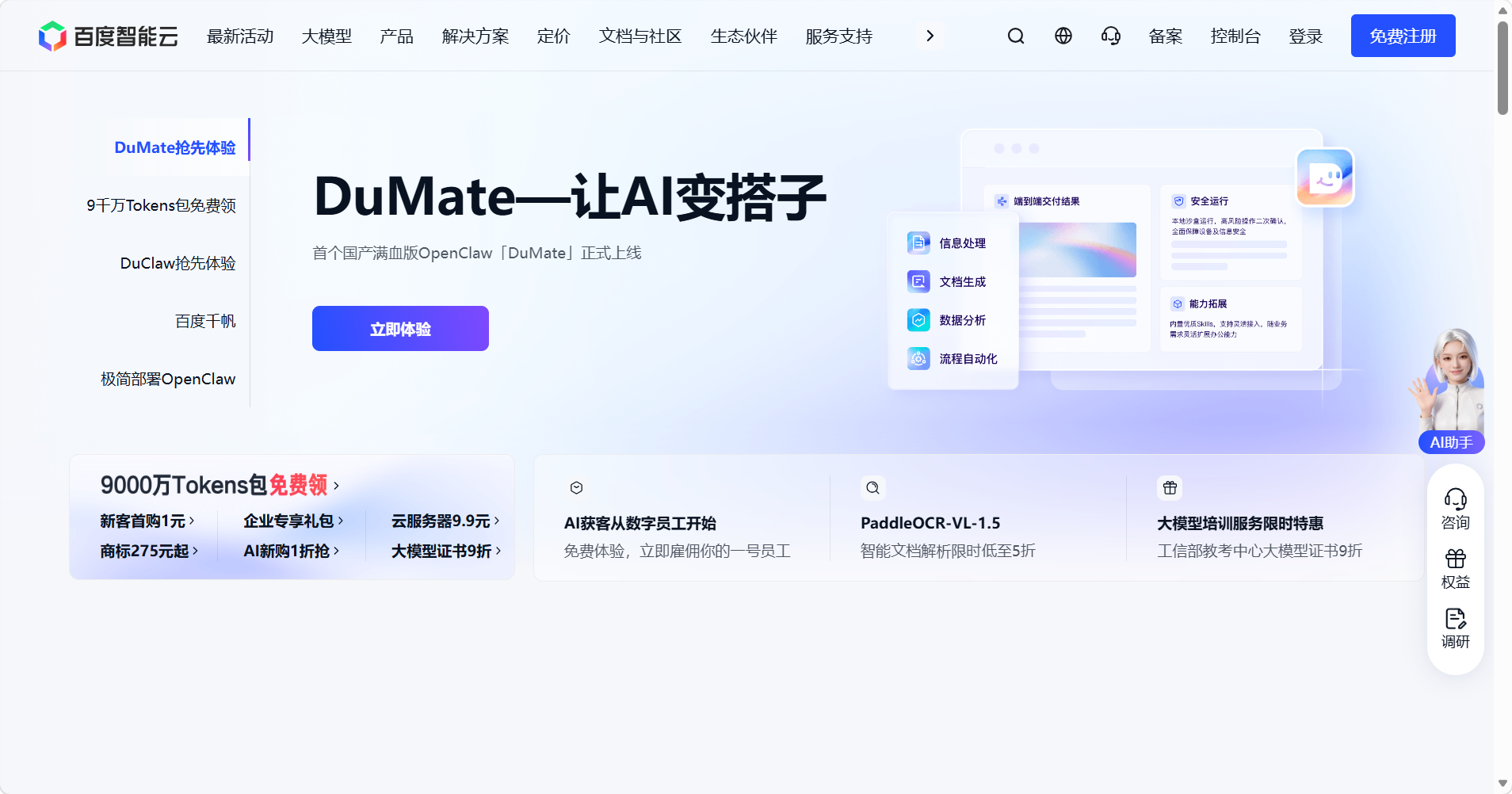Select the 9千万Tokens包免费领 banner tab
Image resolution: width=1512 pixels, height=794 pixels.
tap(161, 205)
